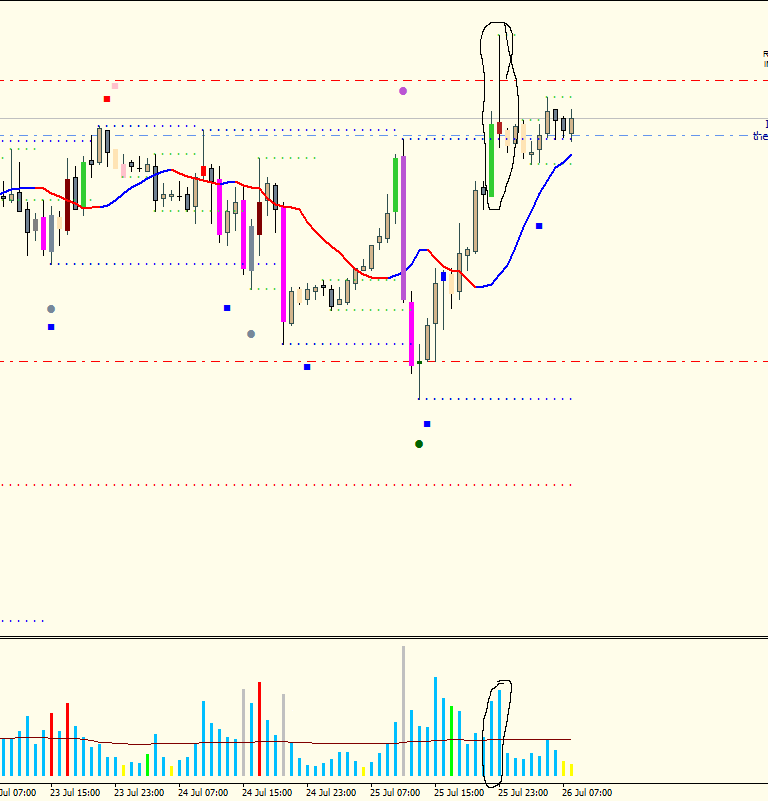Click the purple circle marker above the chart
Screen dimensions: 768x801
click(403, 91)
